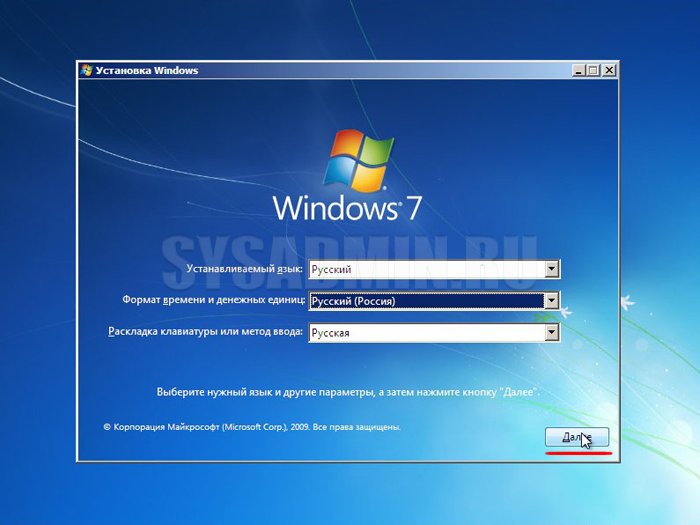Open the Формат времени и денежных единиц dropdown arrow
The height and width of the screenshot is (525, 700).
pos(551,301)
